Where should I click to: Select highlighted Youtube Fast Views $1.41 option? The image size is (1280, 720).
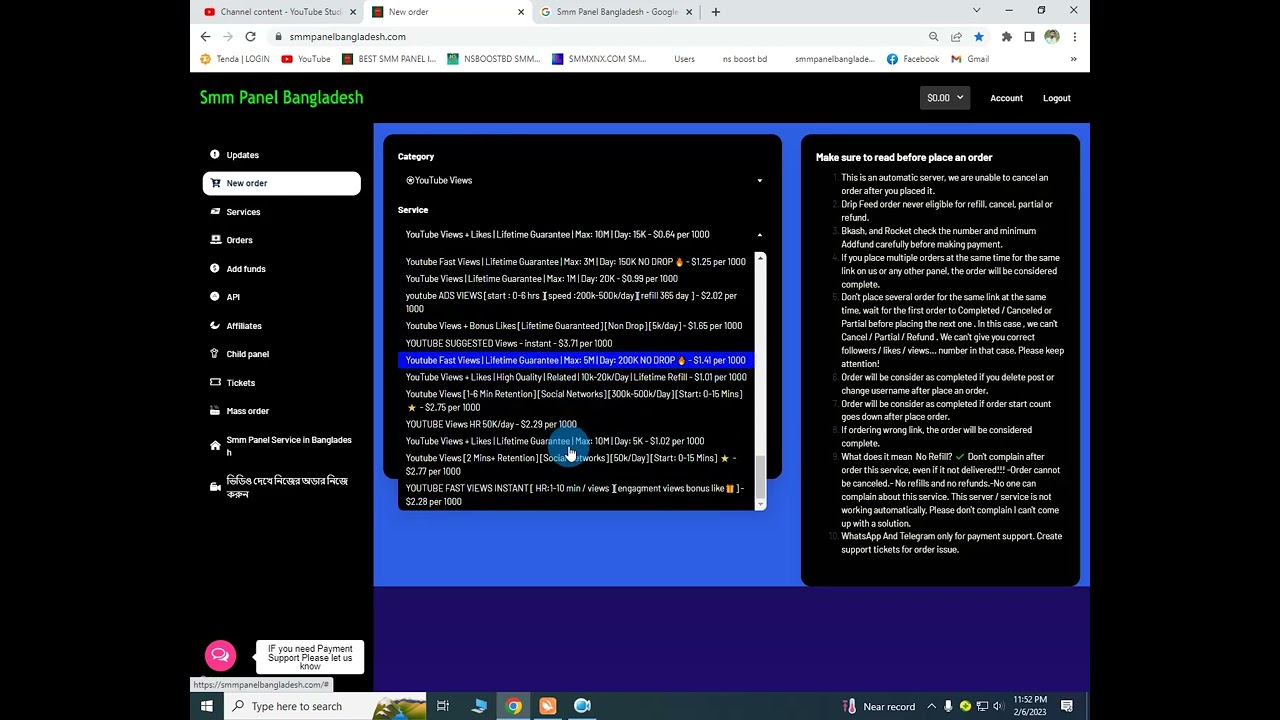point(576,360)
